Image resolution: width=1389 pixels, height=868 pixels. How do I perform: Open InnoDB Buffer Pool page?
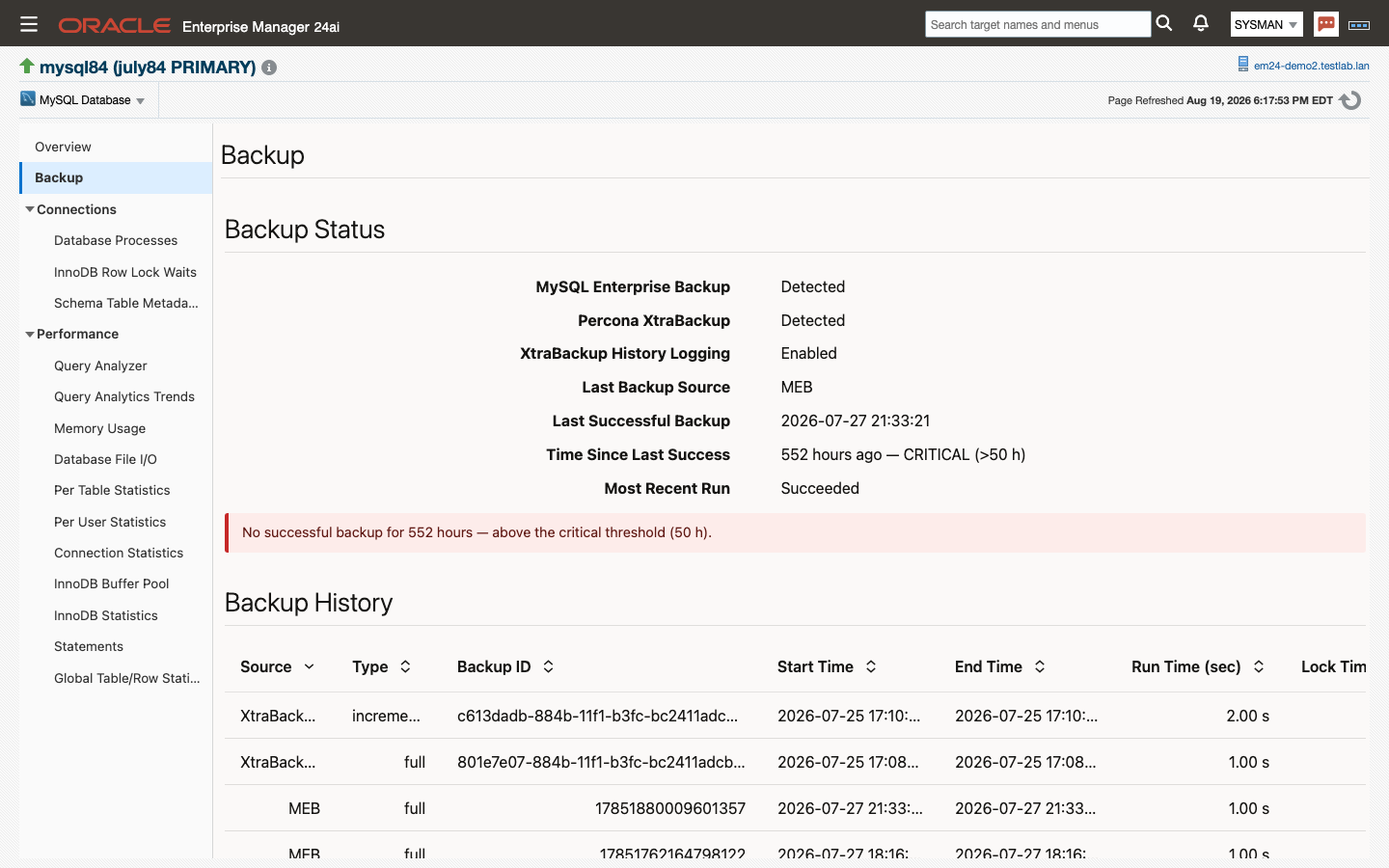111,583
